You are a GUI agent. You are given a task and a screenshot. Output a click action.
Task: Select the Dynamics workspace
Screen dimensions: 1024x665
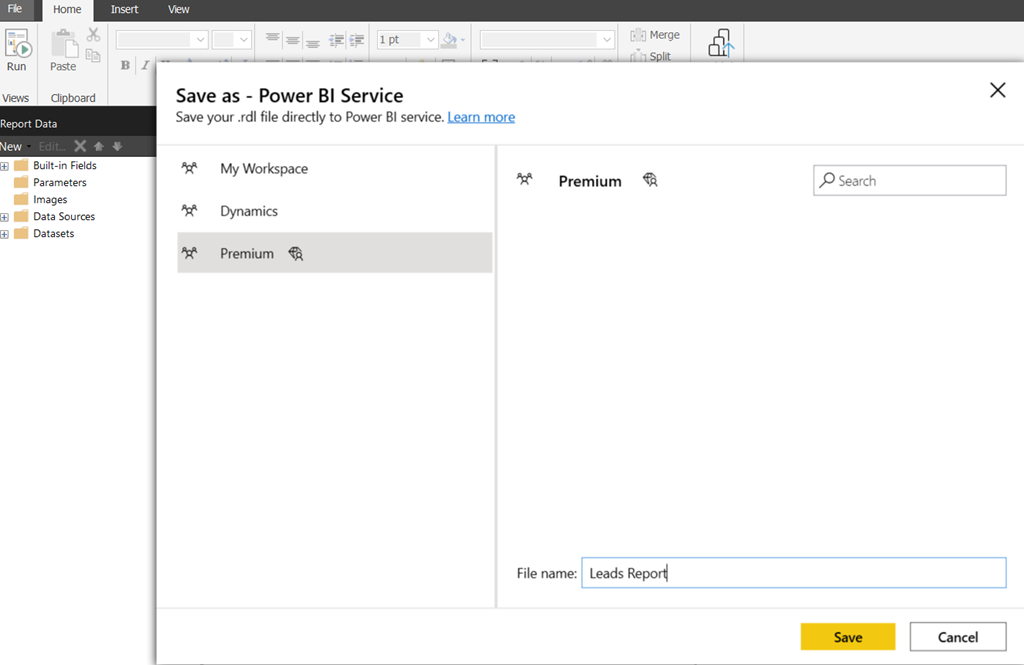334,211
